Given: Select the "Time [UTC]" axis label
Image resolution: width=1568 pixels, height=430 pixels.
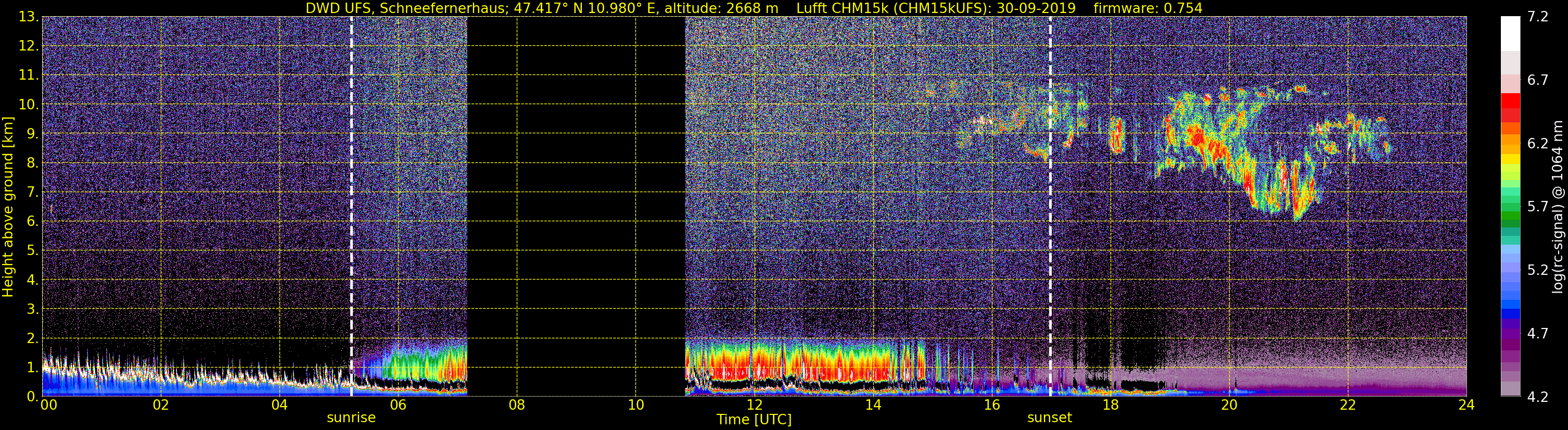Looking at the screenshot, I should [x=754, y=420].
